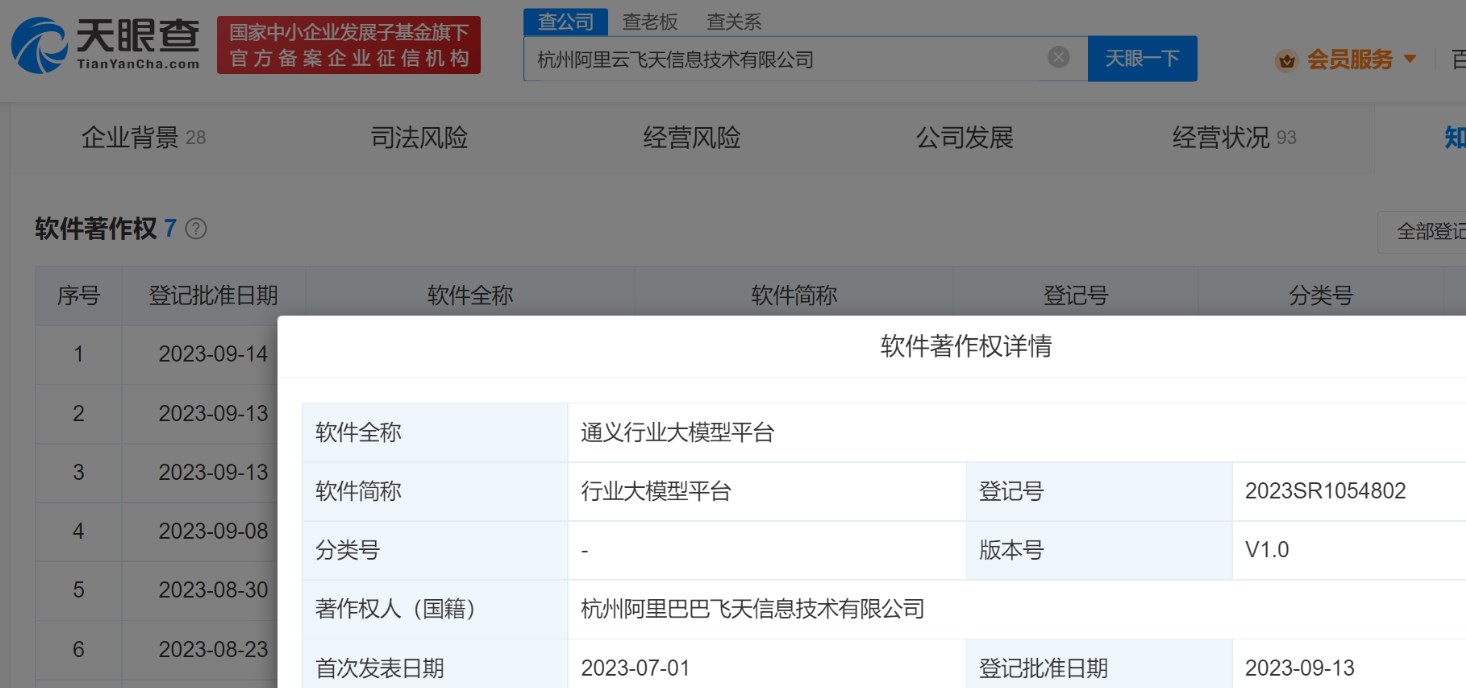Select the 查公司 search tab
This screenshot has height=688, width=1466.
(565, 22)
